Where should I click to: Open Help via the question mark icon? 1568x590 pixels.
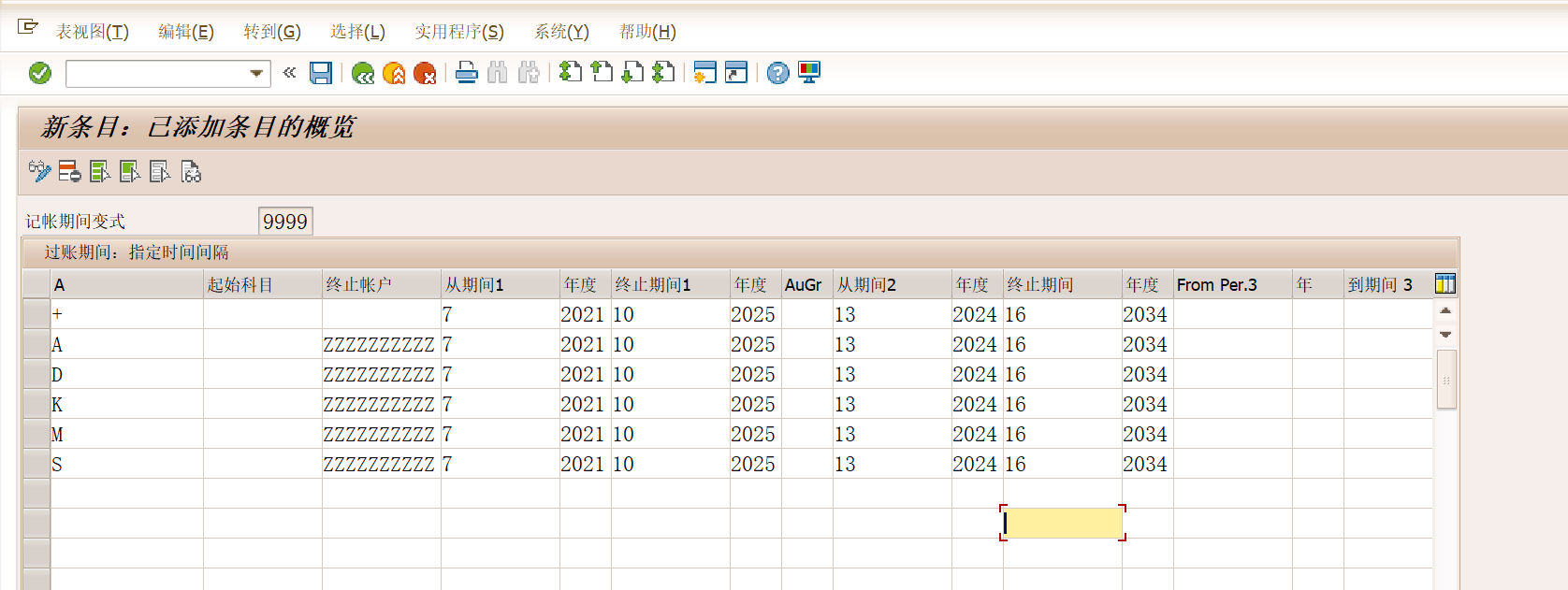pyautogui.click(x=777, y=73)
